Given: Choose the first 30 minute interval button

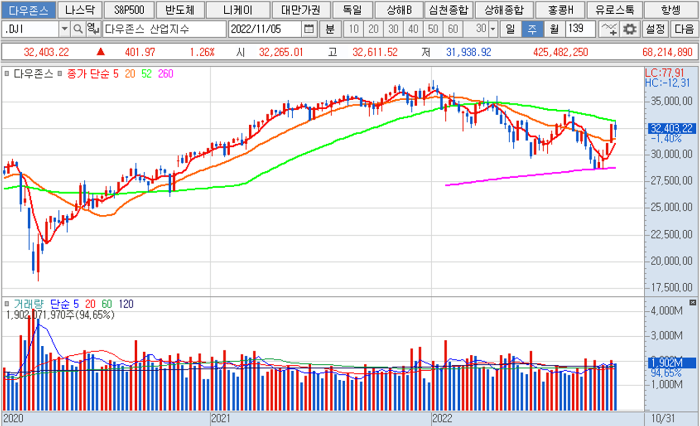Looking at the screenshot, I should (x=393, y=29).
